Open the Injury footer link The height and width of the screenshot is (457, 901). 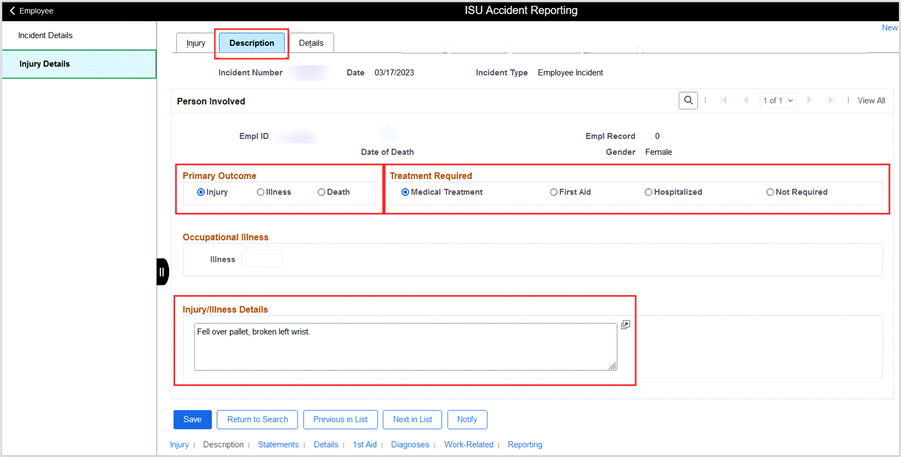tap(179, 445)
